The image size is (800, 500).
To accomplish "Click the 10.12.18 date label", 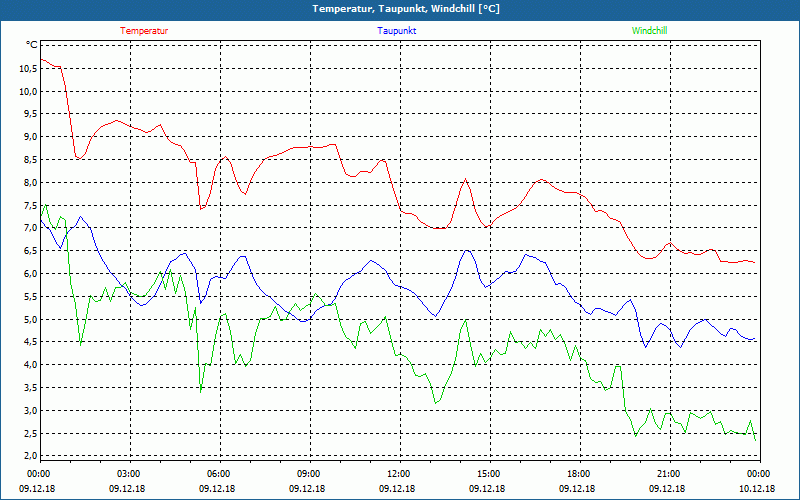I will coord(757,489).
